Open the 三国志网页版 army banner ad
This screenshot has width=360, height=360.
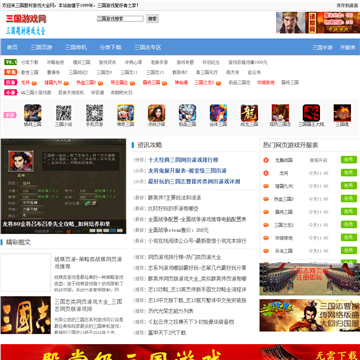(x=310, y=279)
